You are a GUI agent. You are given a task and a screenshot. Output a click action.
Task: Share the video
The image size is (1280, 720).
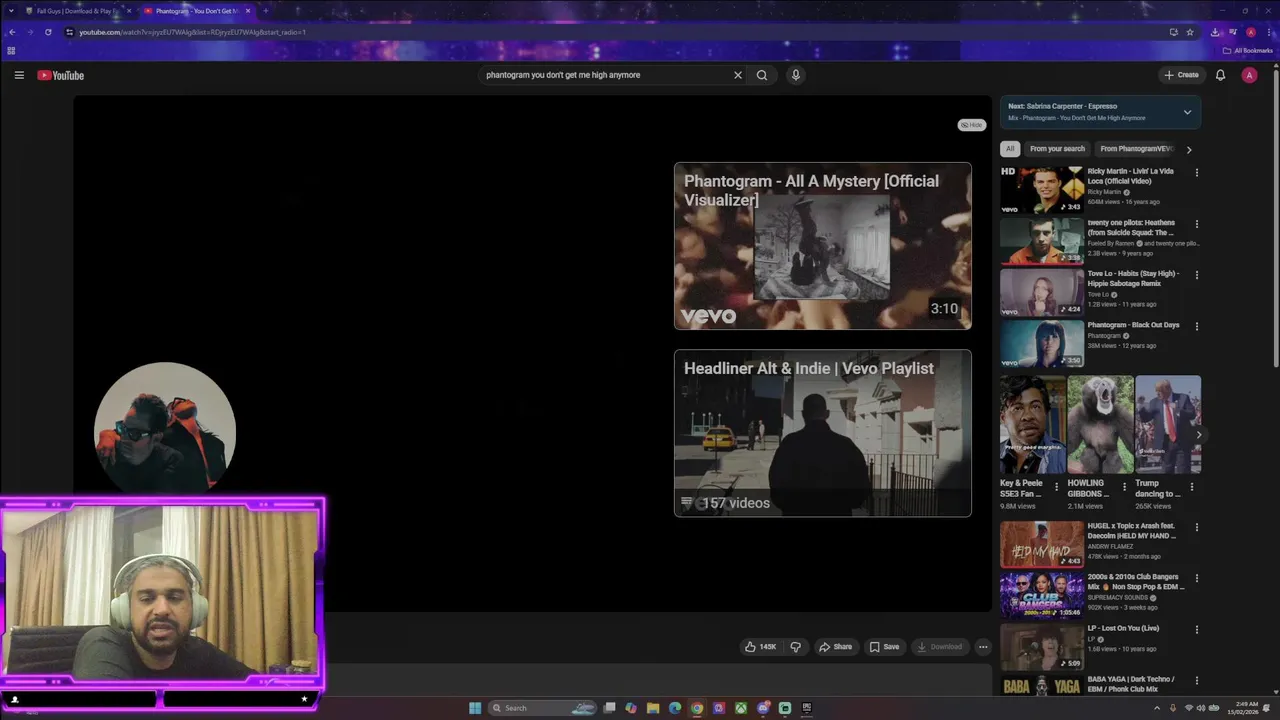835,647
